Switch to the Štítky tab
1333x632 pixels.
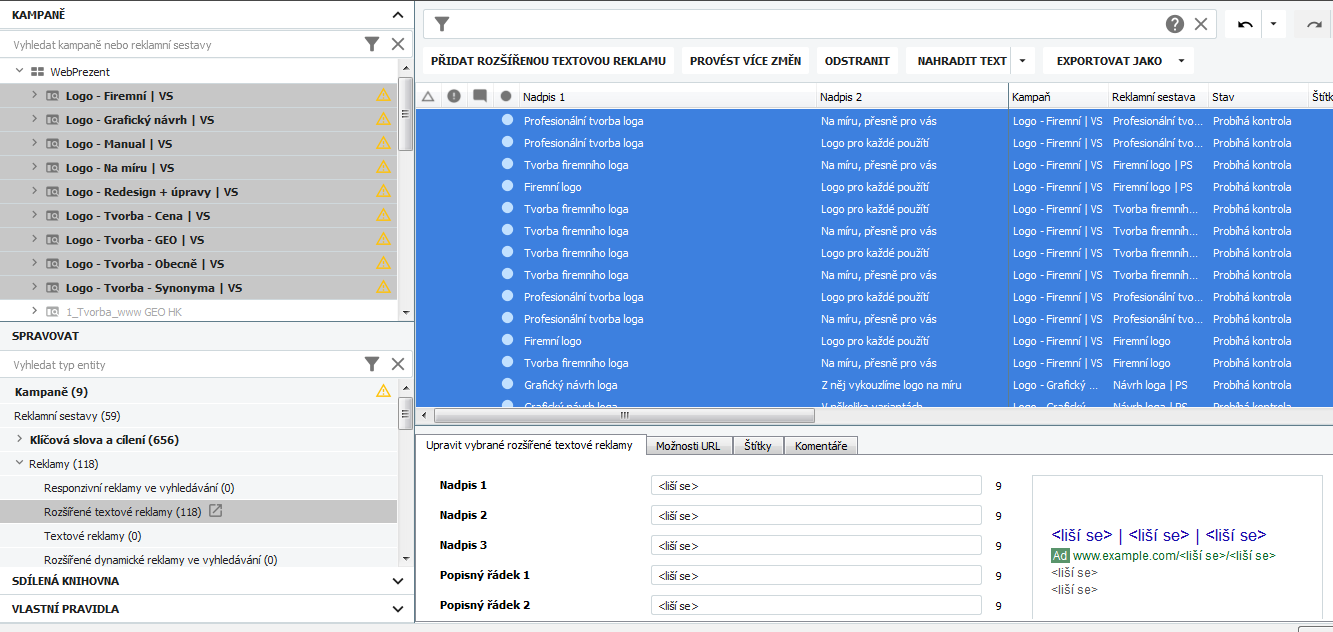click(758, 446)
